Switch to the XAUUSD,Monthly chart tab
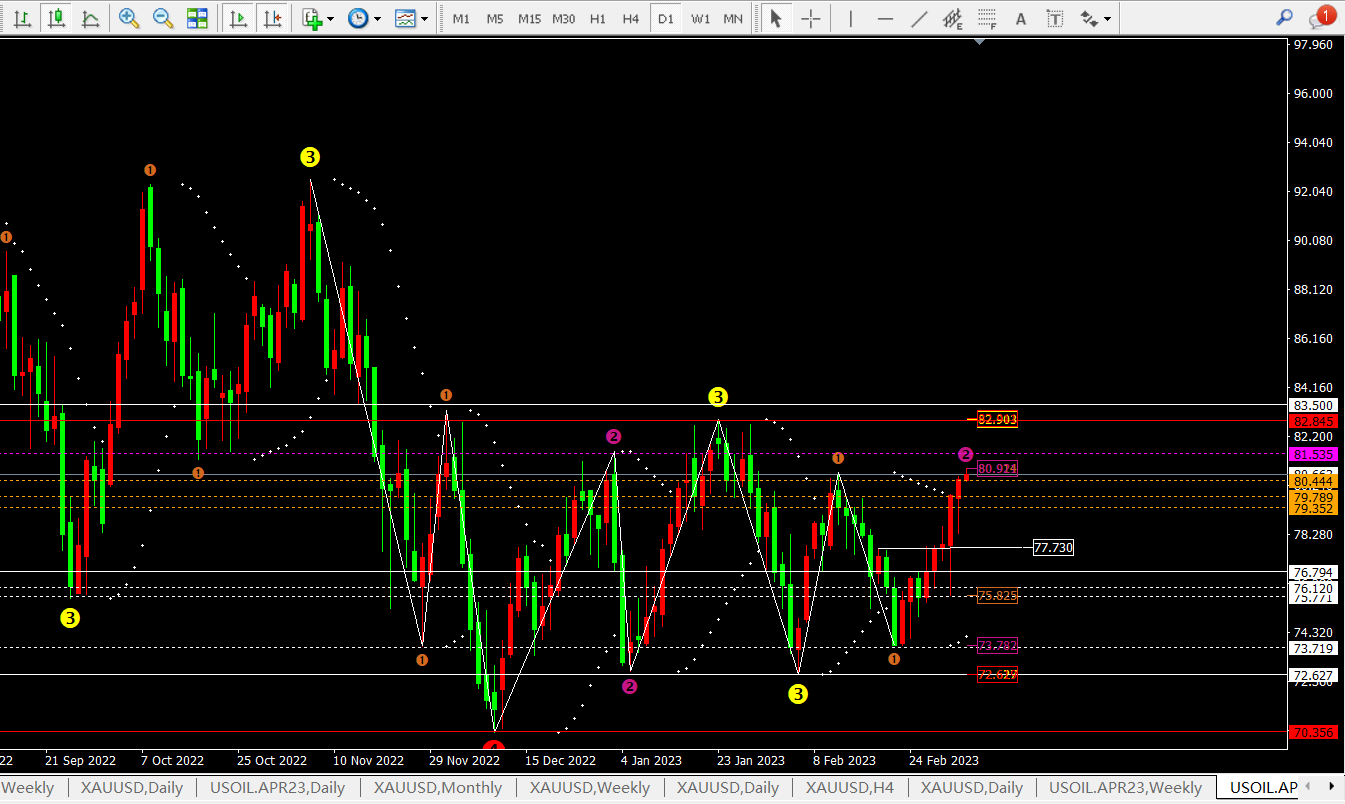Image resolution: width=1345 pixels, height=804 pixels. point(438,788)
